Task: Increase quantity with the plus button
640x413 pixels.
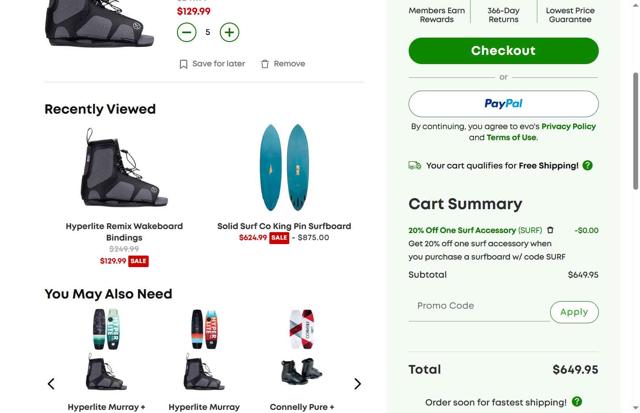Action: click(229, 32)
